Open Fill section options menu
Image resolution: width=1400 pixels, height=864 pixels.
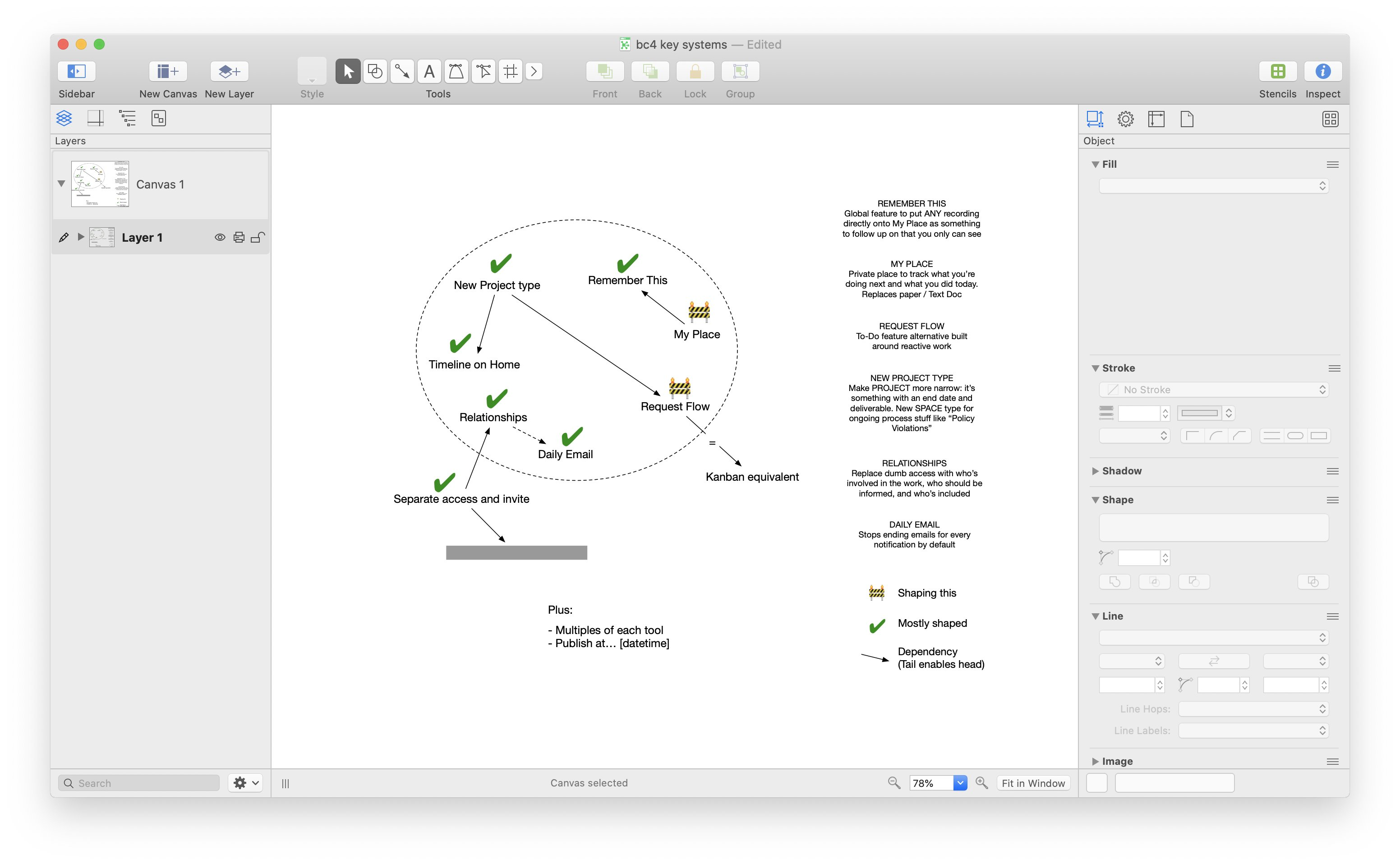[1333, 165]
